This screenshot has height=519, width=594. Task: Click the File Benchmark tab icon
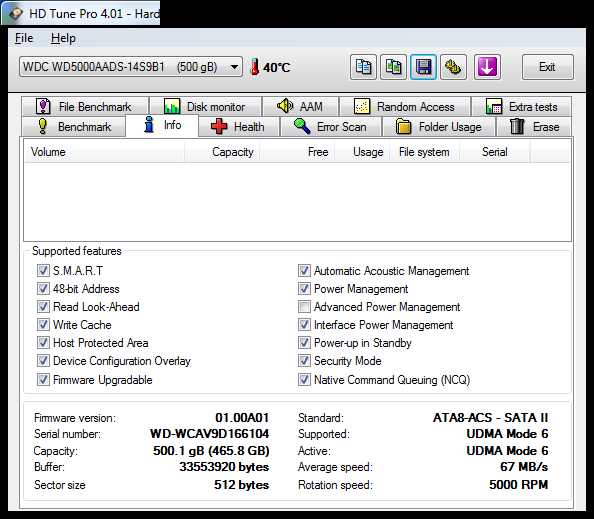click(43, 106)
